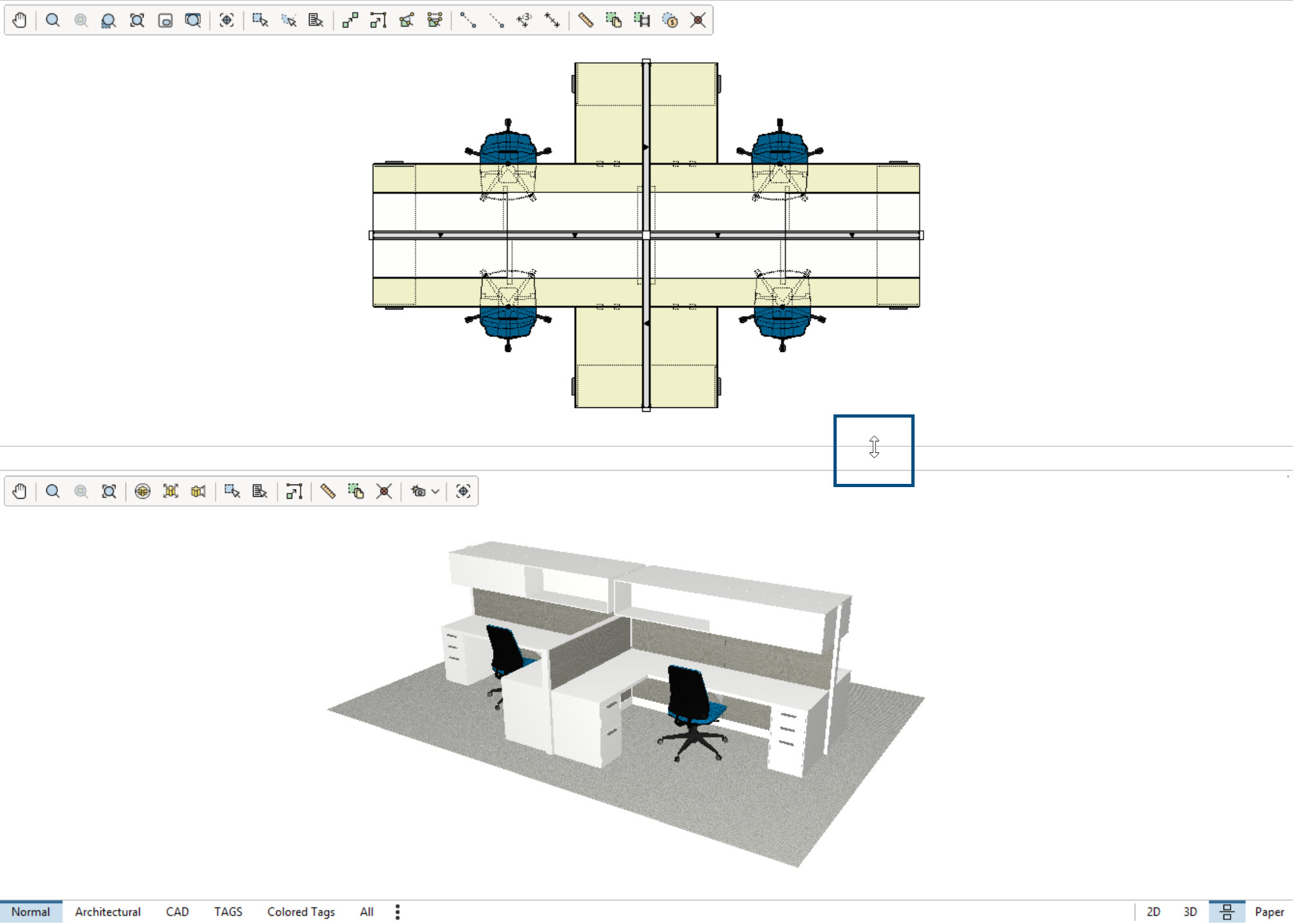Enable 3D view mode
Screen dimensions: 1293x924
[1190, 912]
